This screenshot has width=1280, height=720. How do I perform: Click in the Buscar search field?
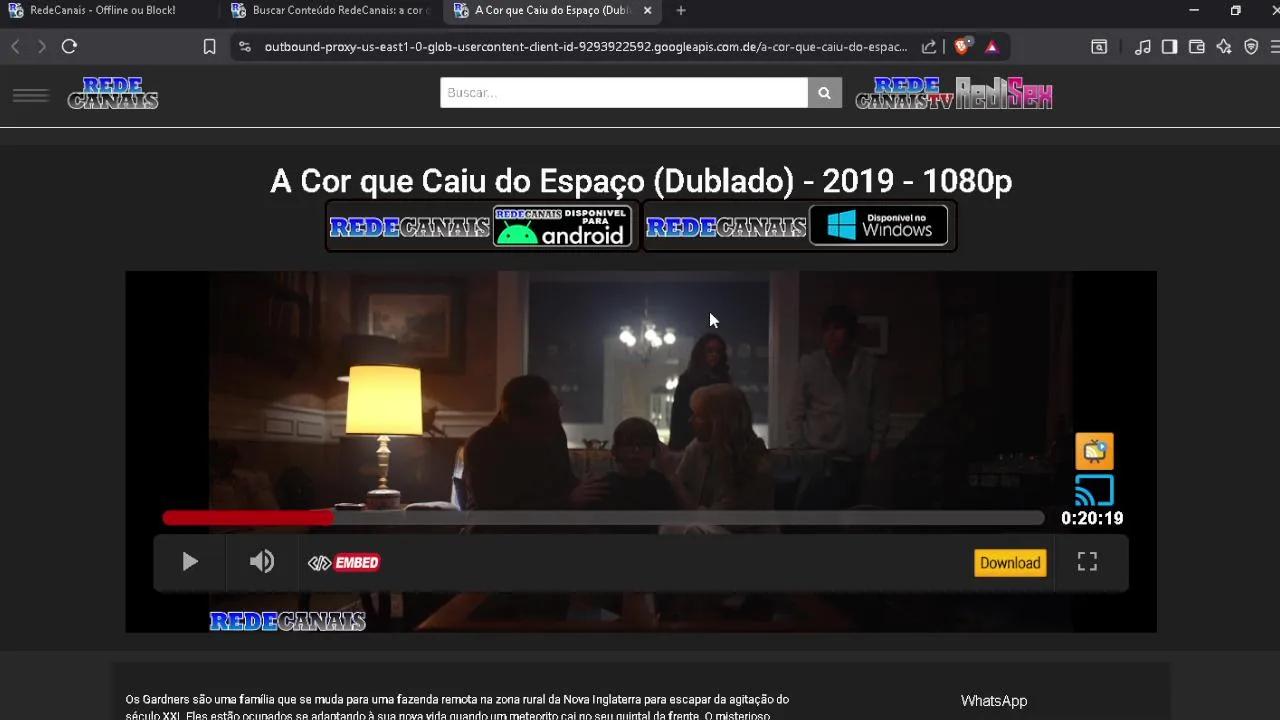[x=624, y=93]
